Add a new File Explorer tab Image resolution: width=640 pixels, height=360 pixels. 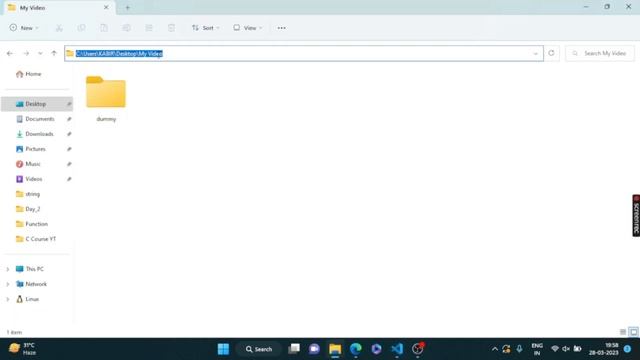click(x=128, y=7)
